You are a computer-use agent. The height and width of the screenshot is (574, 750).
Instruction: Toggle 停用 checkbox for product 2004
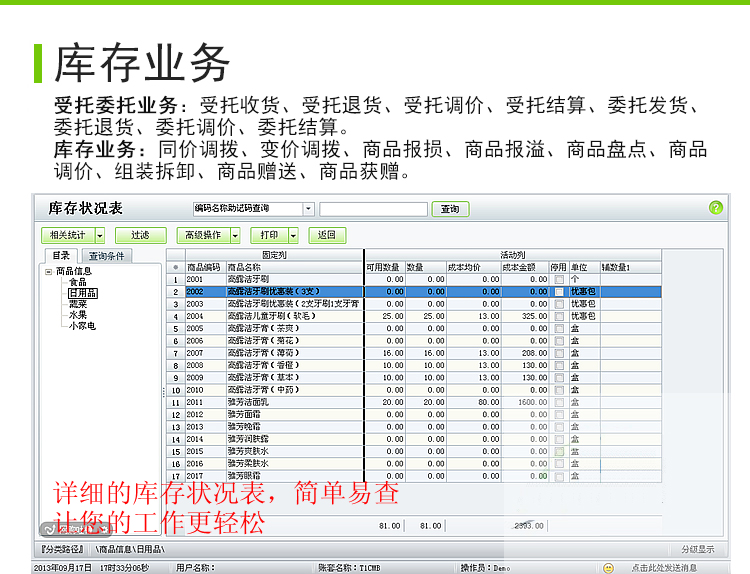(559, 316)
